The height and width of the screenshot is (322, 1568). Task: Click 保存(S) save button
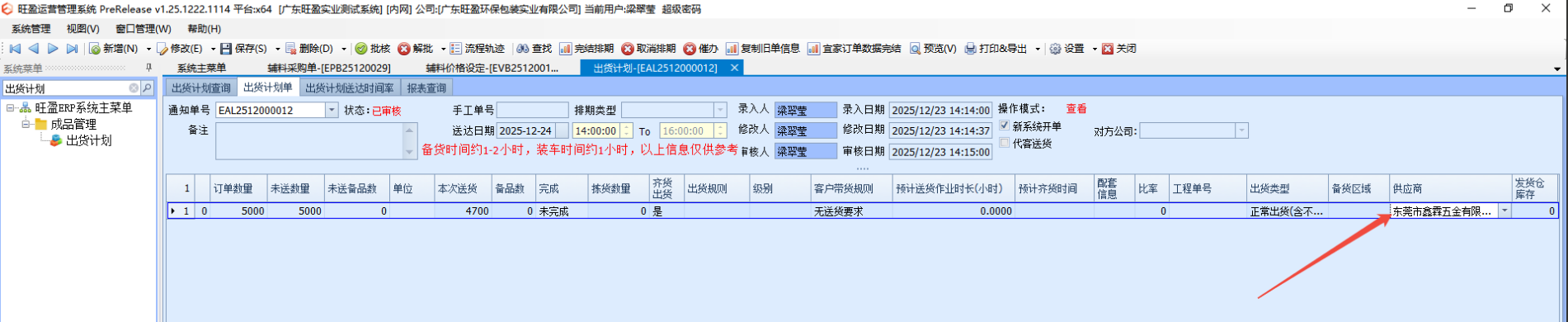[x=244, y=49]
